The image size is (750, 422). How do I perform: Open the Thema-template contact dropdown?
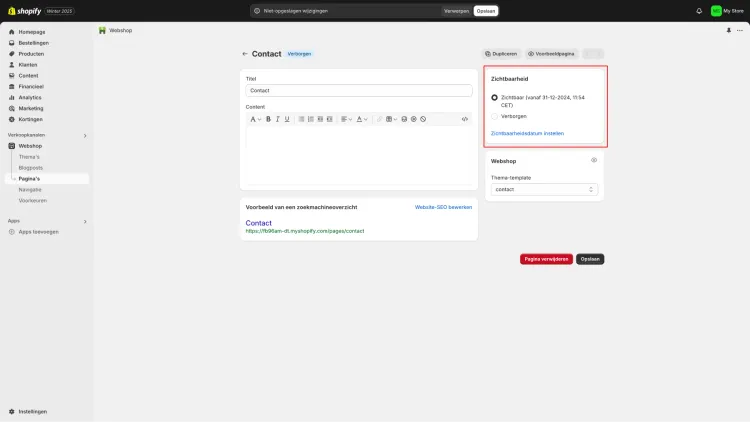[544, 189]
